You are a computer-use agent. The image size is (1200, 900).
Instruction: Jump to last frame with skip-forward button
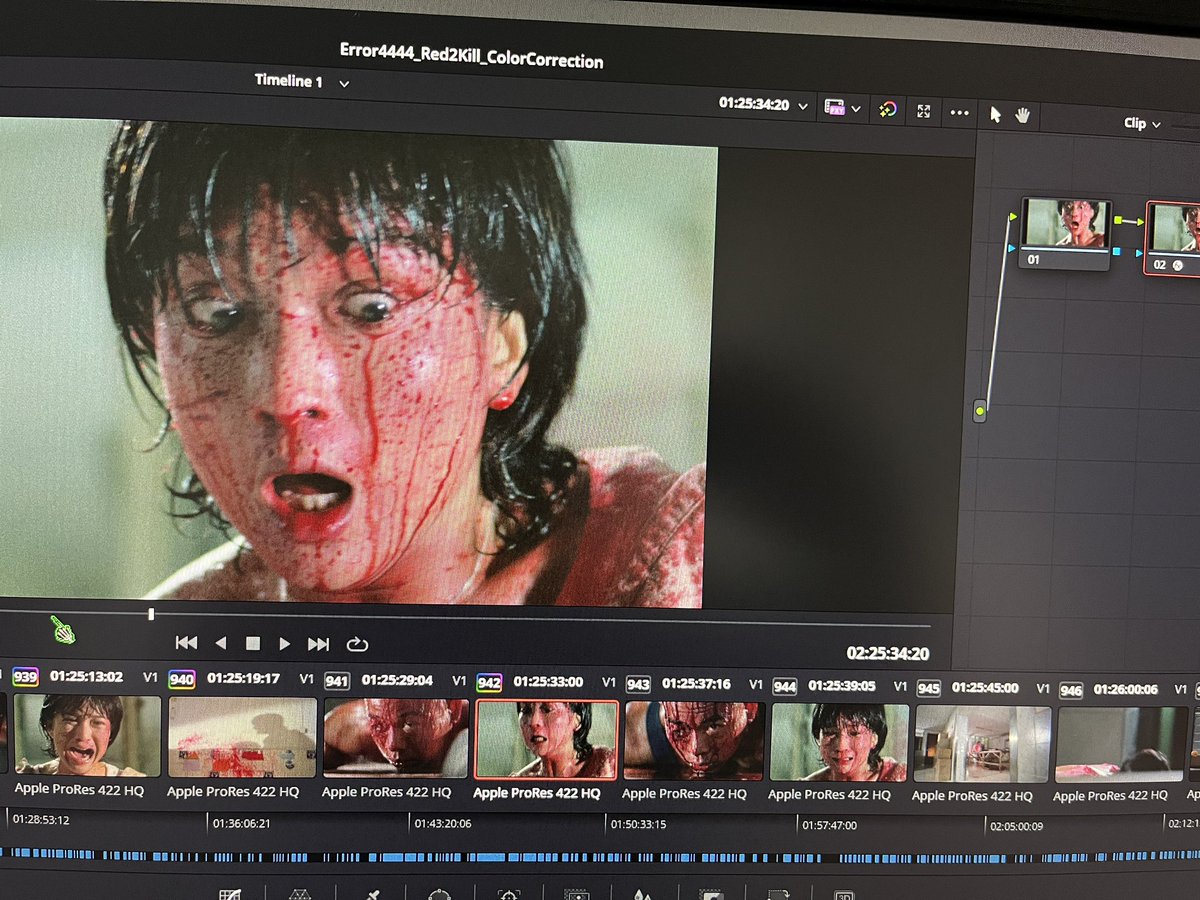319,645
